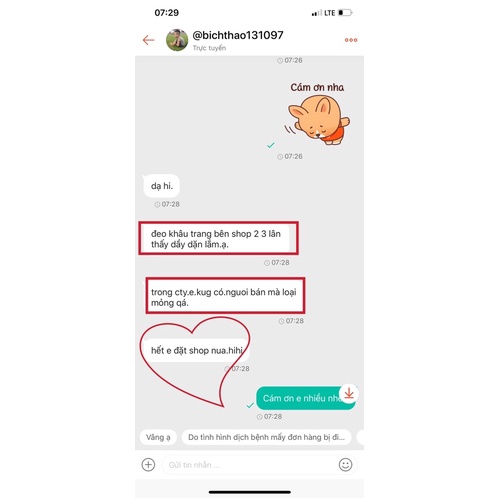This screenshot has height=498, width=498.
Task: Tap the battery icon in status bar
Action: (345, 13)
